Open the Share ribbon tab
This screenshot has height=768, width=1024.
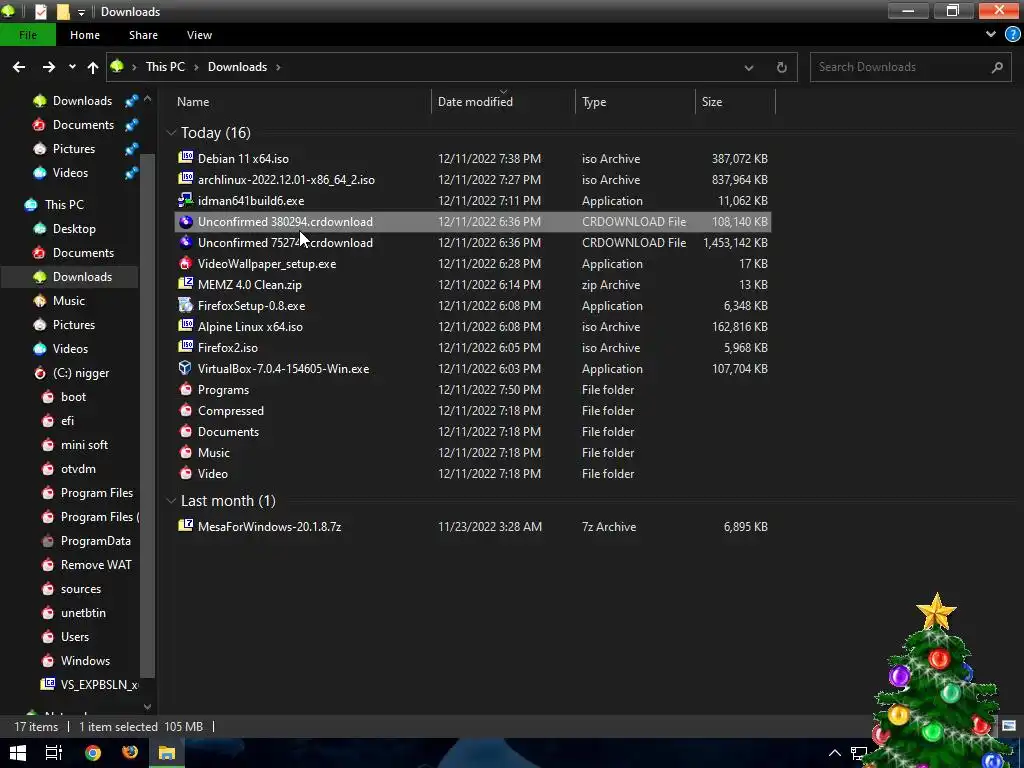pyautogui.click(x=143, y=35)
